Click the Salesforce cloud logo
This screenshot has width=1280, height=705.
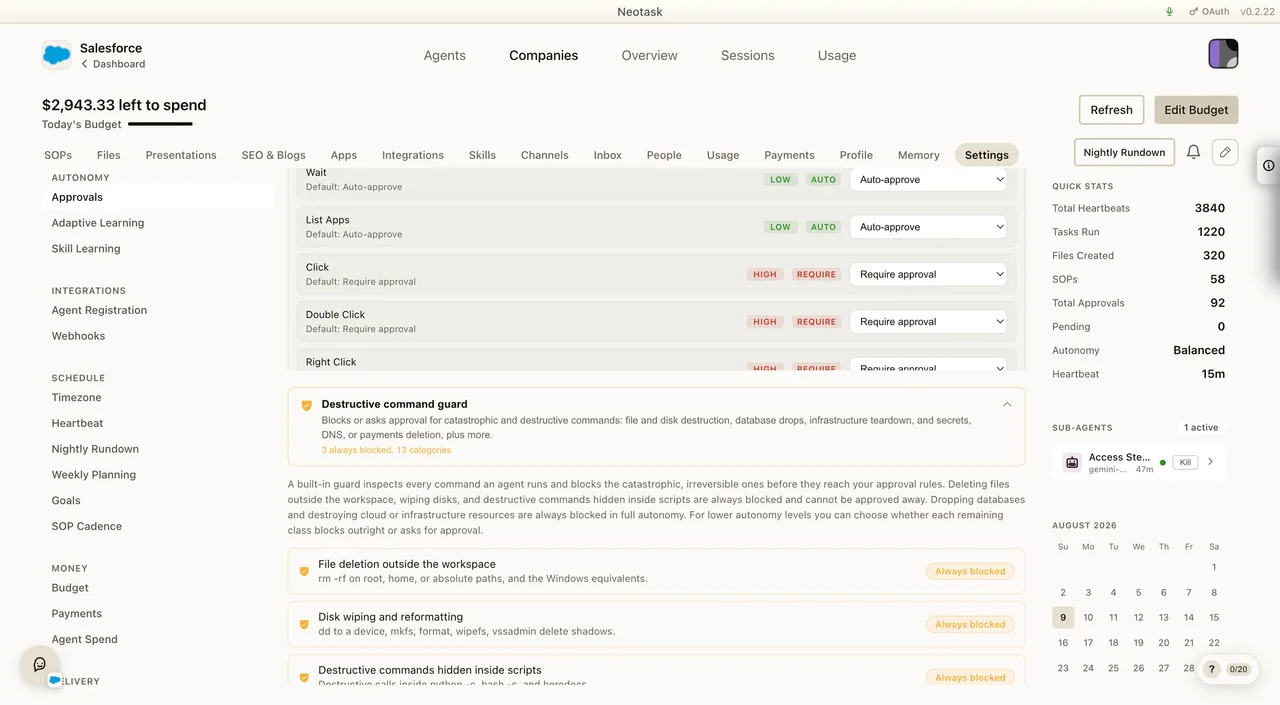[57, 55]
